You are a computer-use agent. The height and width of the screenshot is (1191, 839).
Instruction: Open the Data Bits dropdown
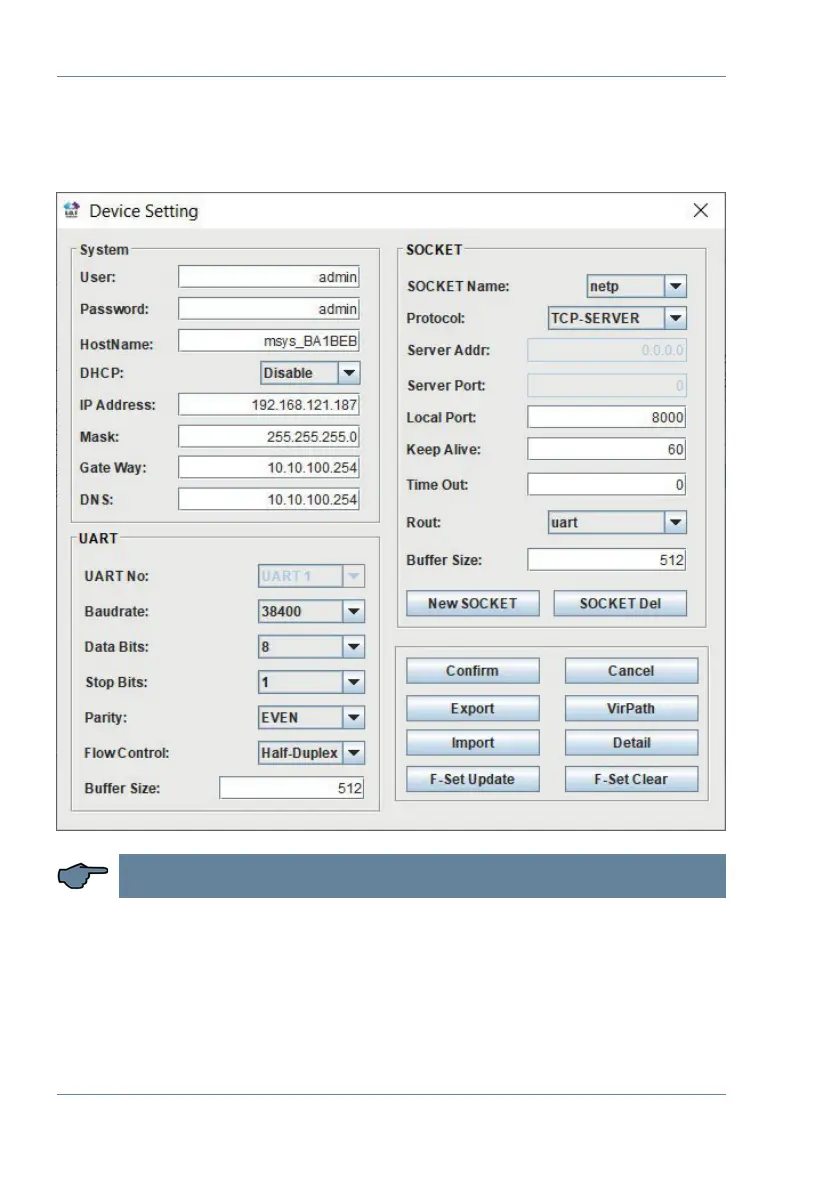click(353, 647)
